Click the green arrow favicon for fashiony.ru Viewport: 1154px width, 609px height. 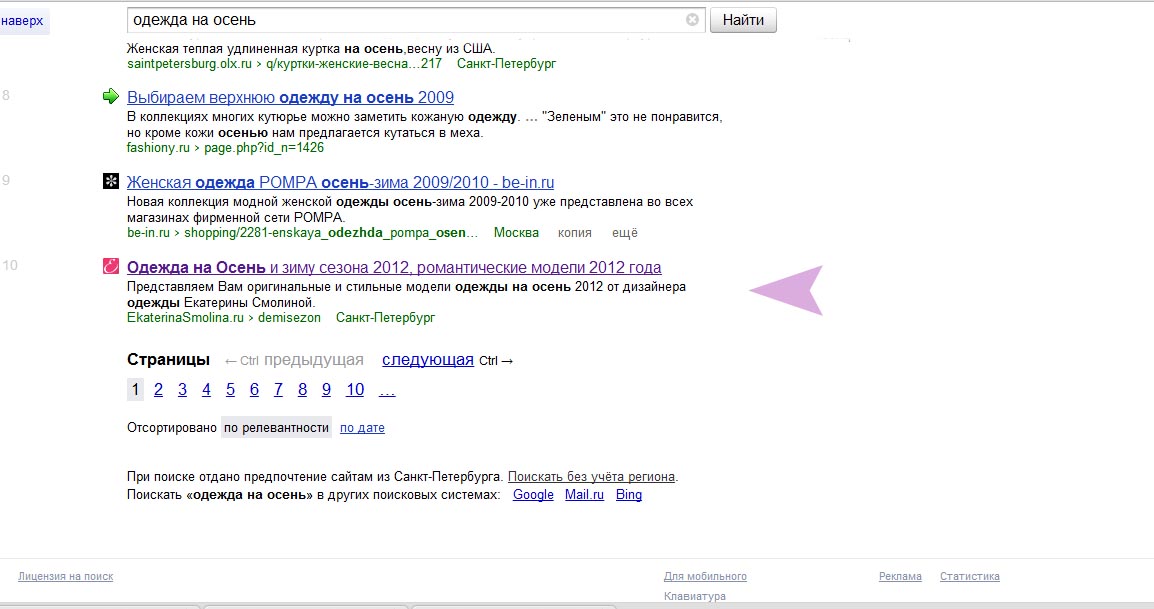point(110,96)
